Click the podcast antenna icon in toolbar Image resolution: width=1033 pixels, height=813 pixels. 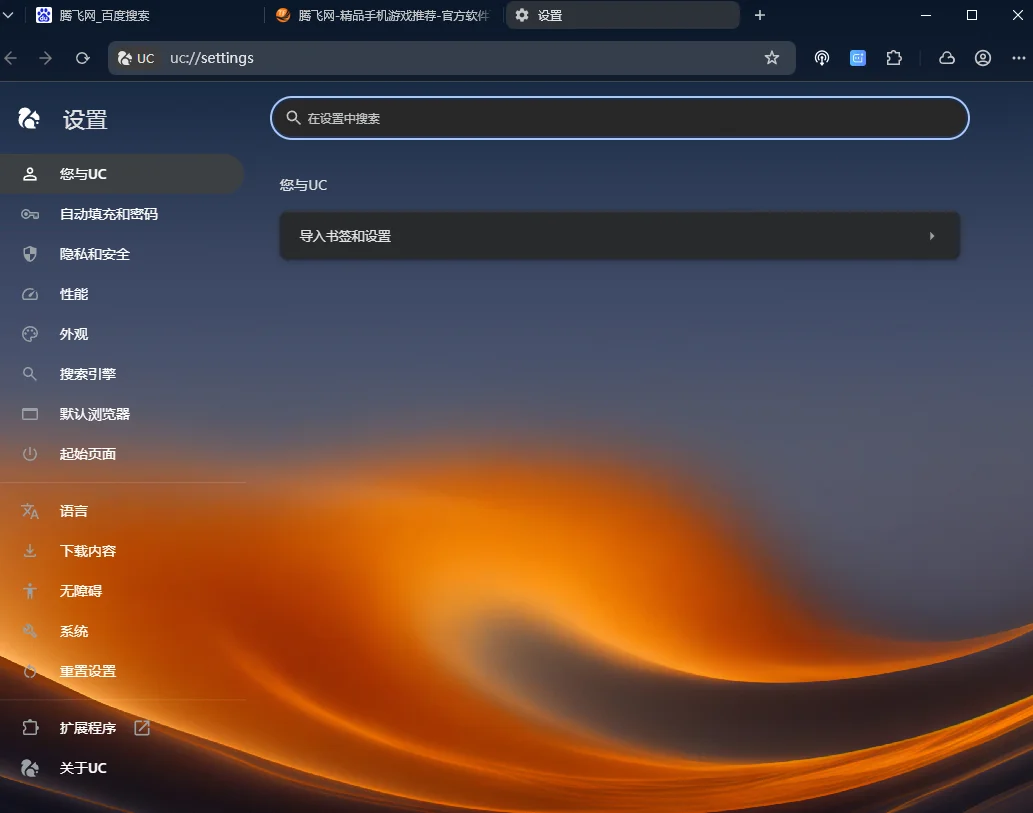822,58
